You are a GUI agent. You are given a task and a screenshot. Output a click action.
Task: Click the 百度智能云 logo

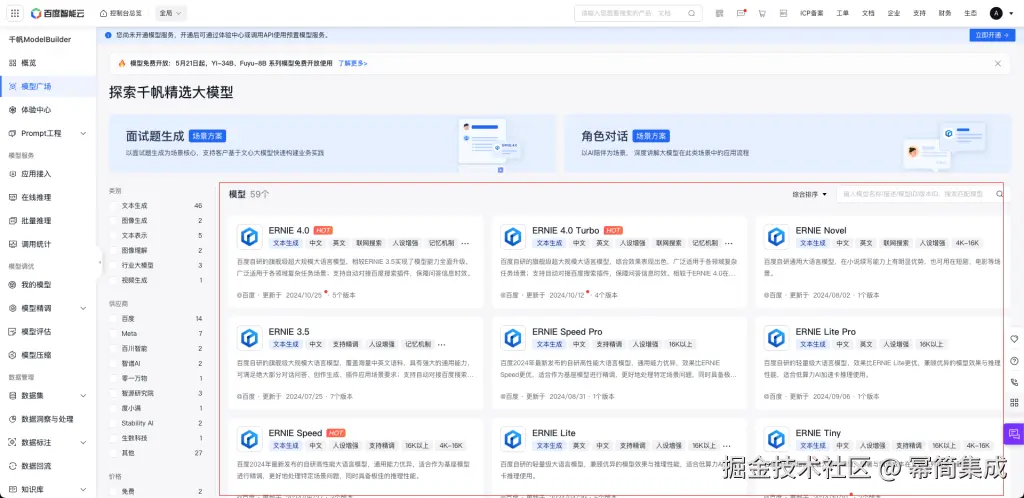(58, 13)
